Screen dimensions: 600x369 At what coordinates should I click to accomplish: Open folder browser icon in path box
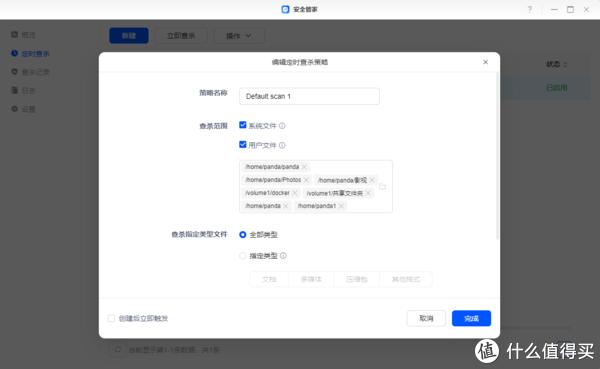(382, 187)
